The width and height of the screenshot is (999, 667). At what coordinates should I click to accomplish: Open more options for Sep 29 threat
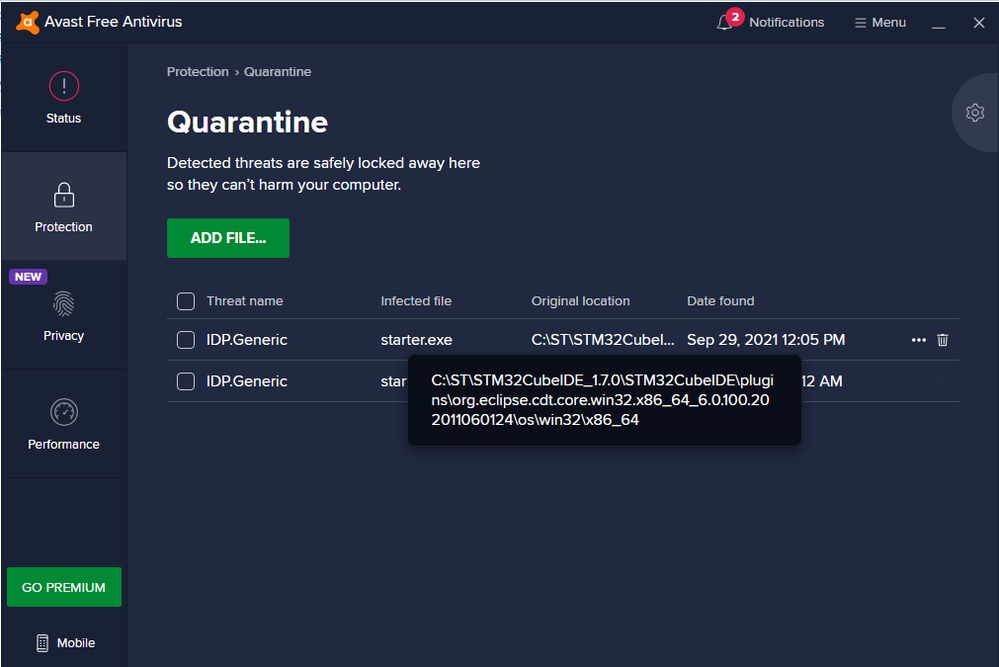click(919, 340)
